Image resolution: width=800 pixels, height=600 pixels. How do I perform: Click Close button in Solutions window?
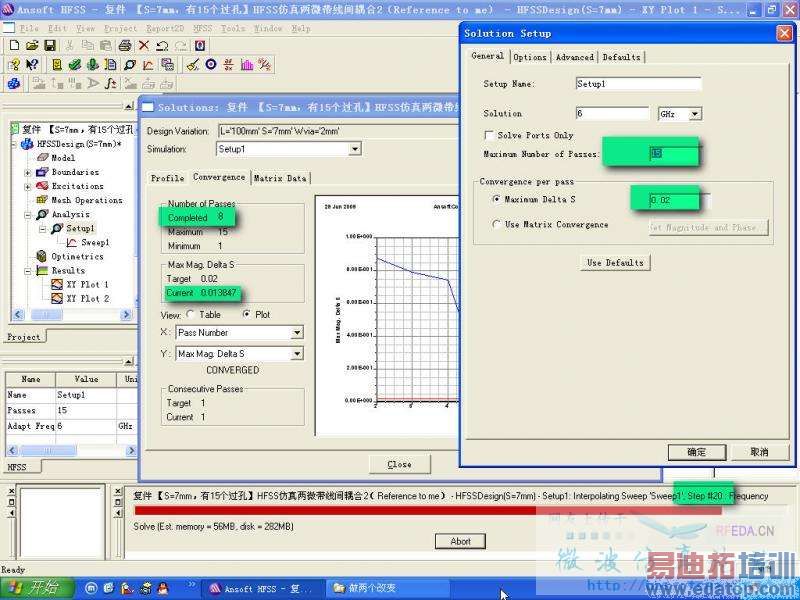pyautogui.click(x=399, y=464)
